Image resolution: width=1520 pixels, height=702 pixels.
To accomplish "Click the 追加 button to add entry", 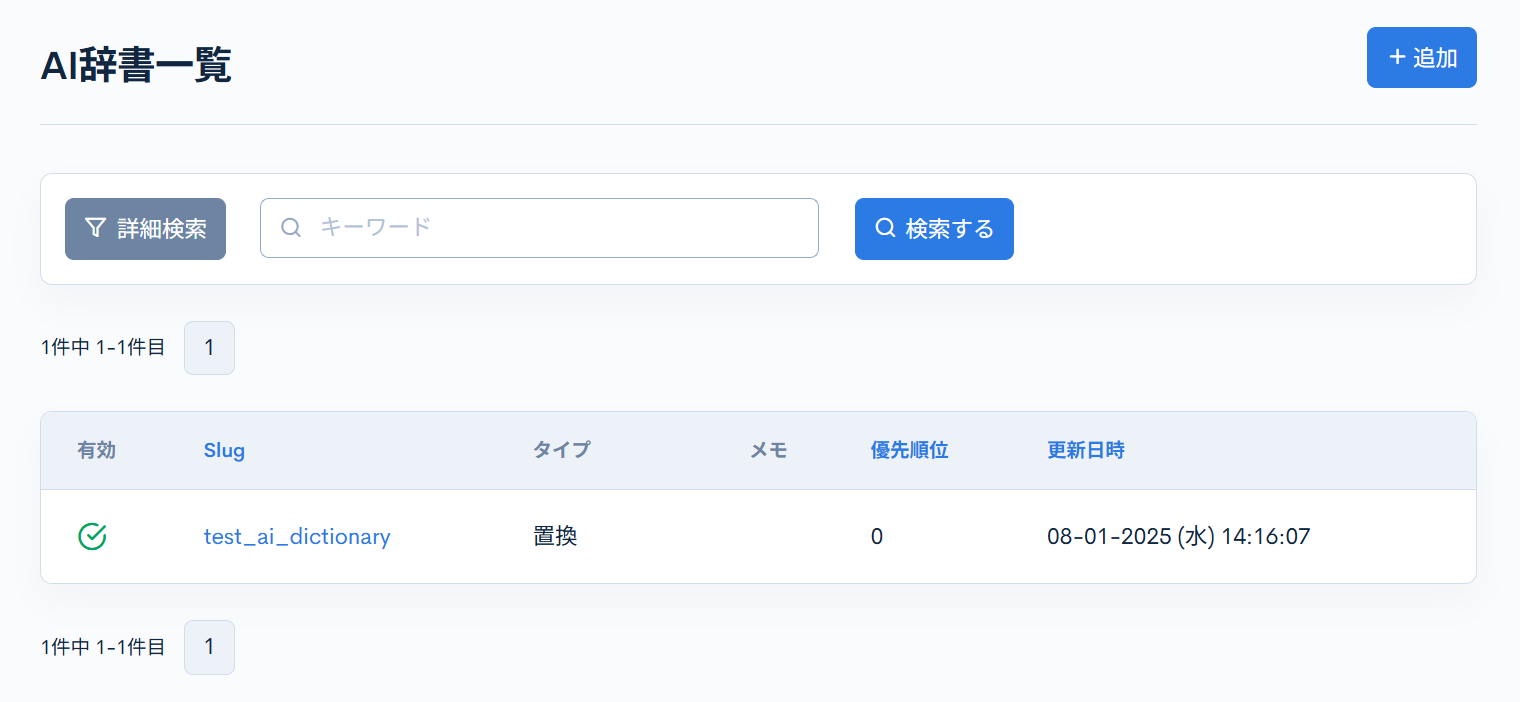I will [1421, 57].
